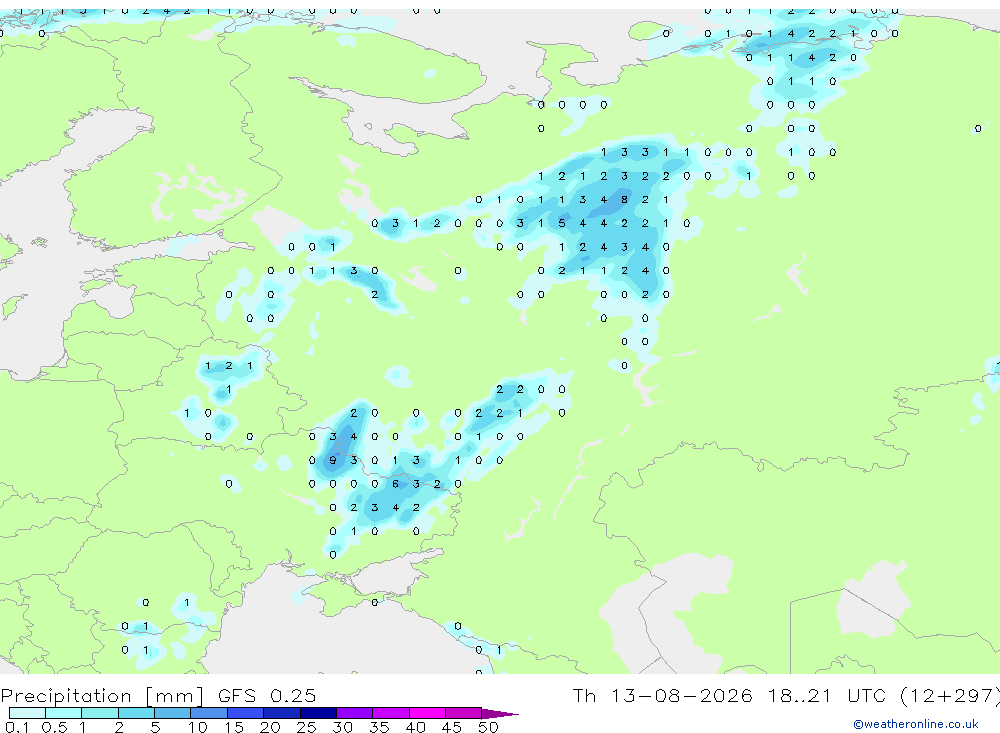The image size is (1000, 733).
Task: Select the 2–5 mm legend color swatch
Action: coord(136,713)
